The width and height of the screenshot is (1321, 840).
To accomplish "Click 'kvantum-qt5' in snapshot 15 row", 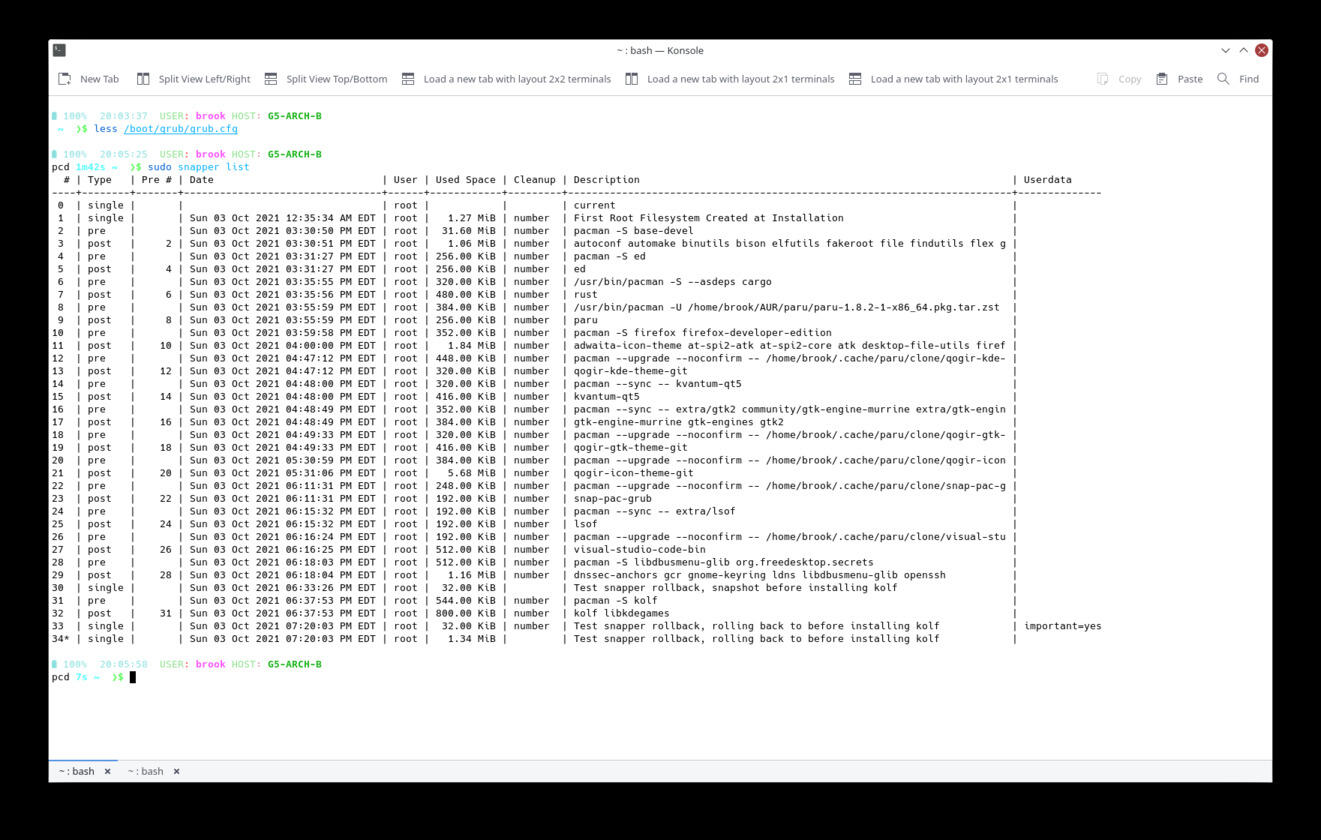I will pos(606,396).
